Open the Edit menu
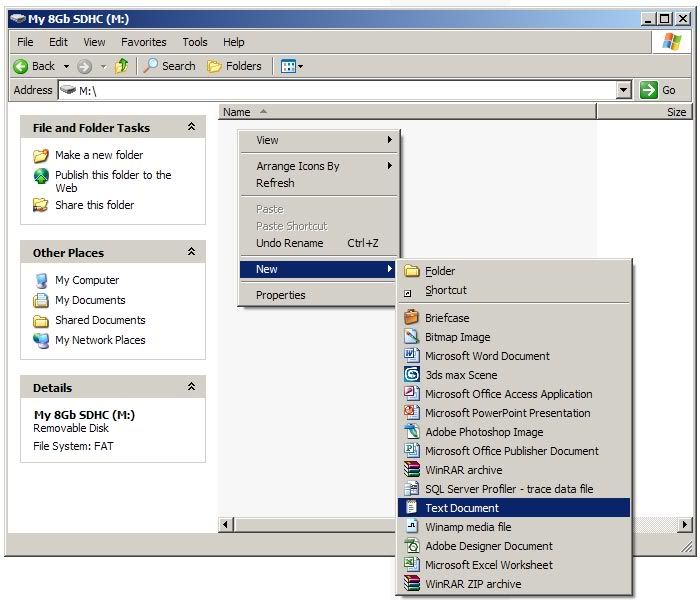 click(x=58, y=42)
